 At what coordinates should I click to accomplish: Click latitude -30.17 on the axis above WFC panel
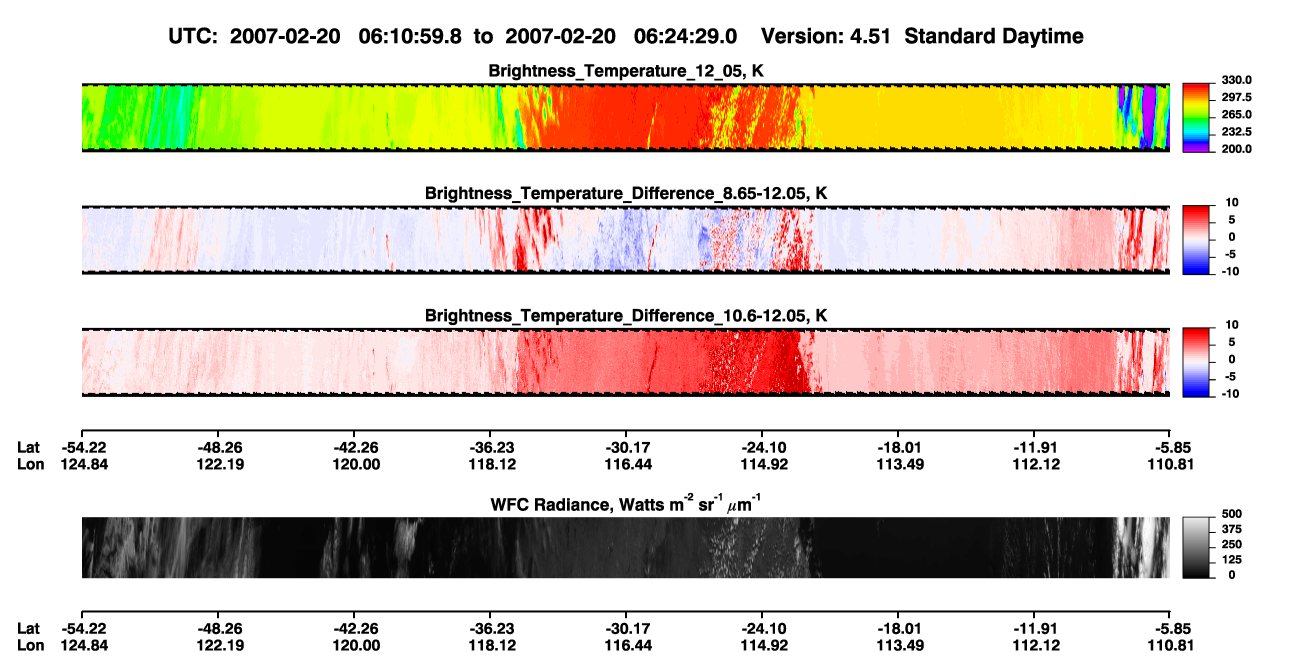click(626, 448)
